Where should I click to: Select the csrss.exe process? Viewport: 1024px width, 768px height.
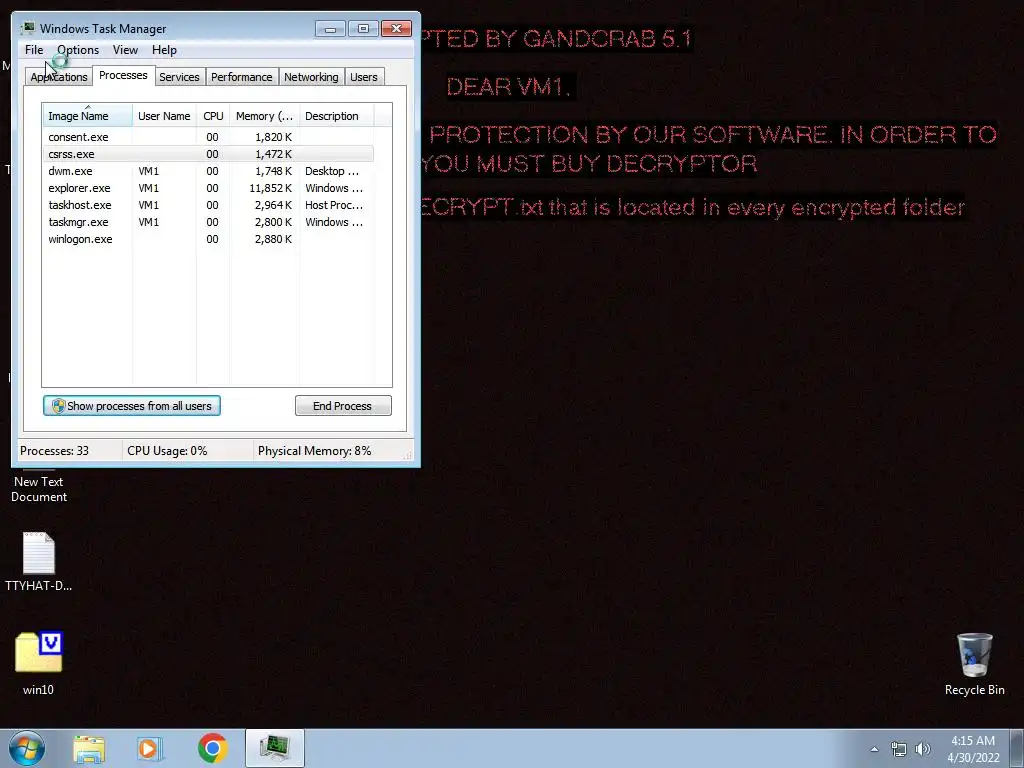pos(208,154)
